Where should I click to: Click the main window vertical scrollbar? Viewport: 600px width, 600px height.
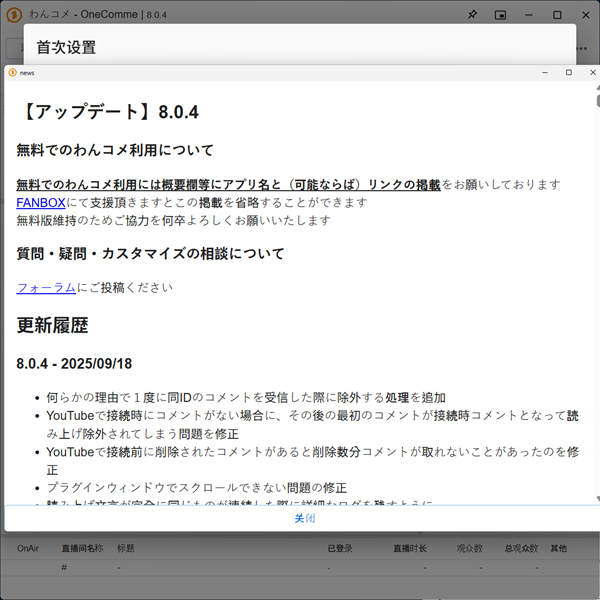pyautogui.click(x=597, y=100)
